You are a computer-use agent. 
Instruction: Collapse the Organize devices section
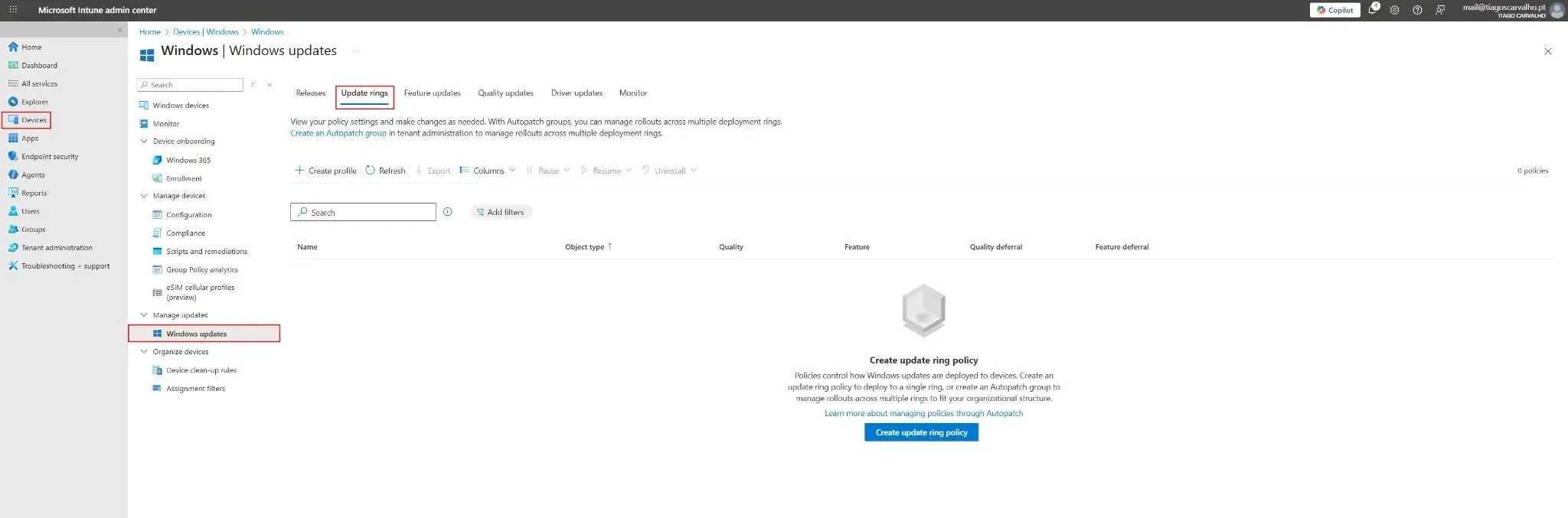pyautogui.click(x=144, y=352)
